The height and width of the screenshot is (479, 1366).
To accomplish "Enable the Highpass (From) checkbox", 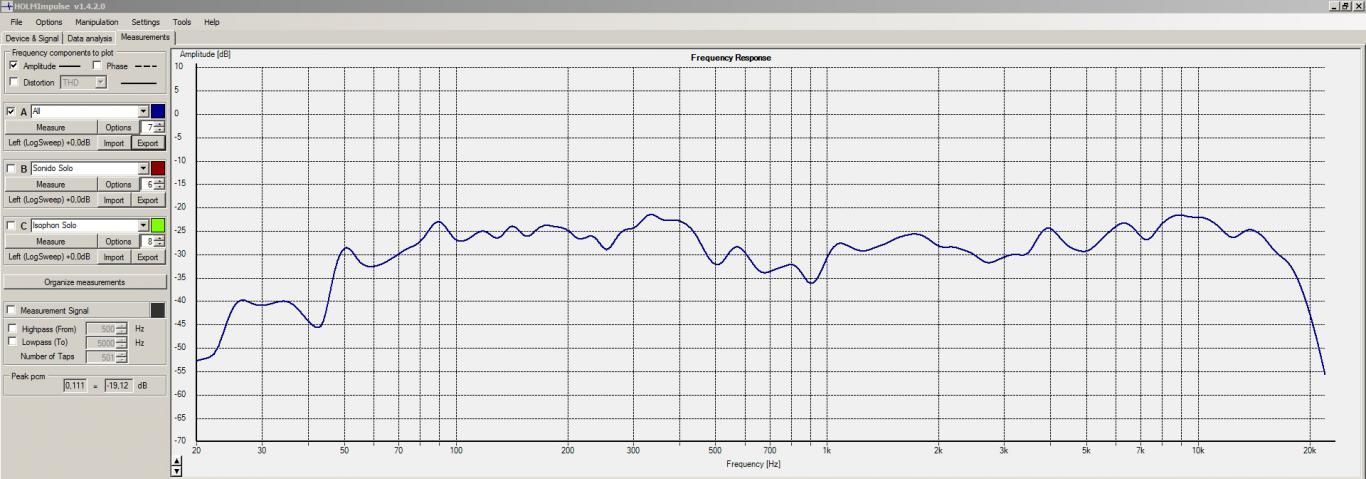I will [x=13, y=328].
